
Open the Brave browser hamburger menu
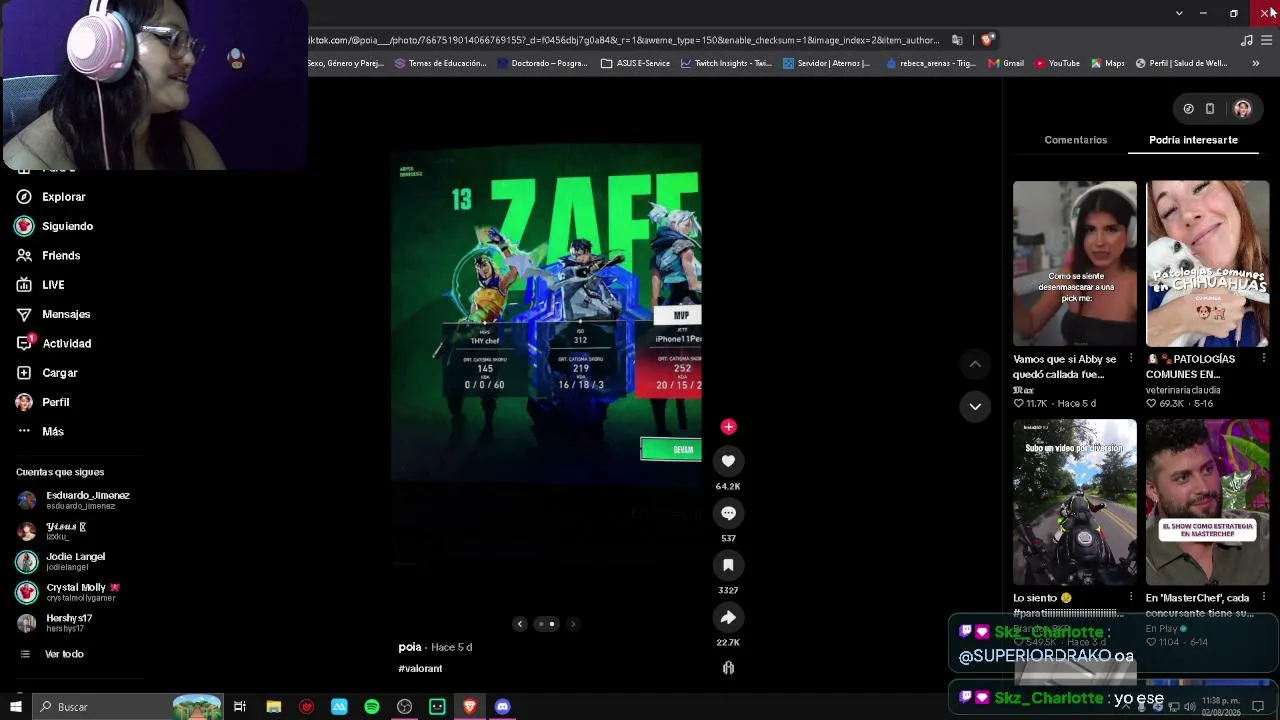tap(1267, 40)
